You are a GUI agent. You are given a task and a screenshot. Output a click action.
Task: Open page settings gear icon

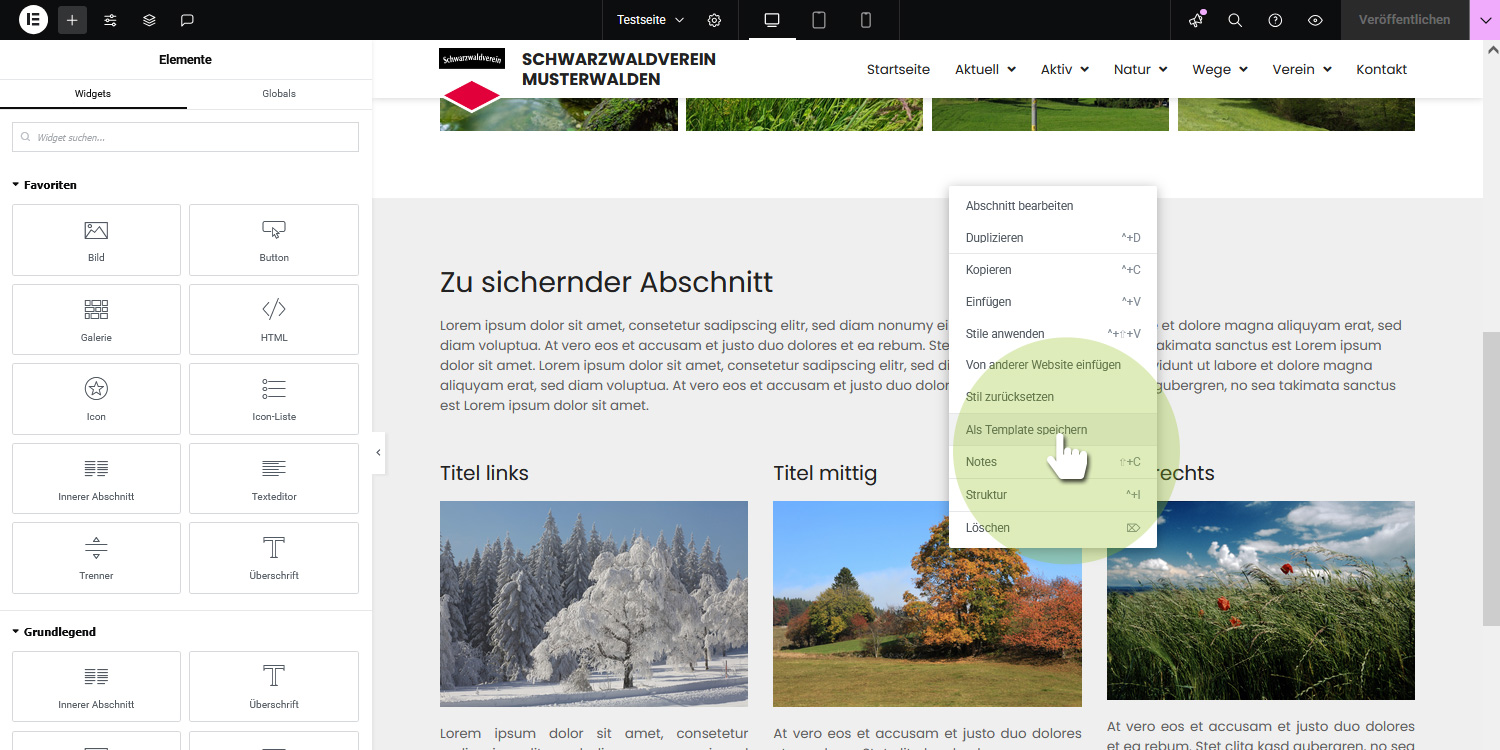(714, 20)
